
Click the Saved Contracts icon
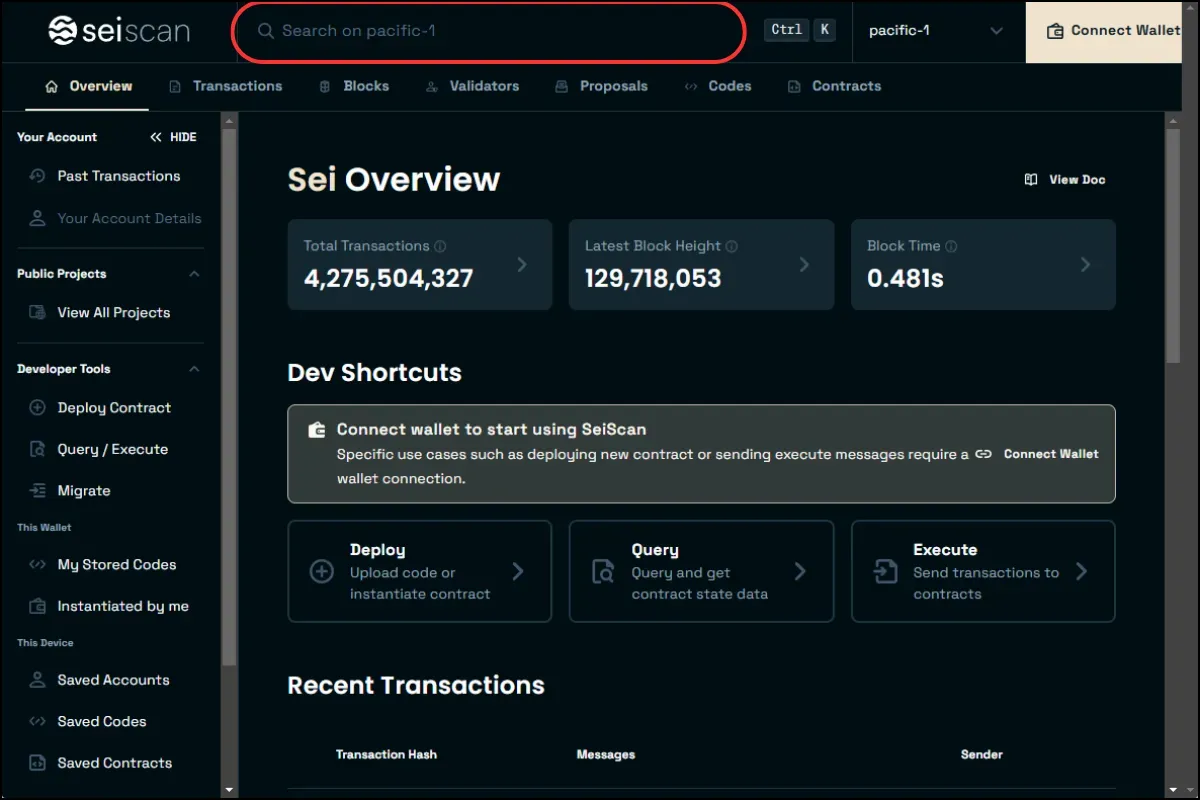[x=38, y=763]
